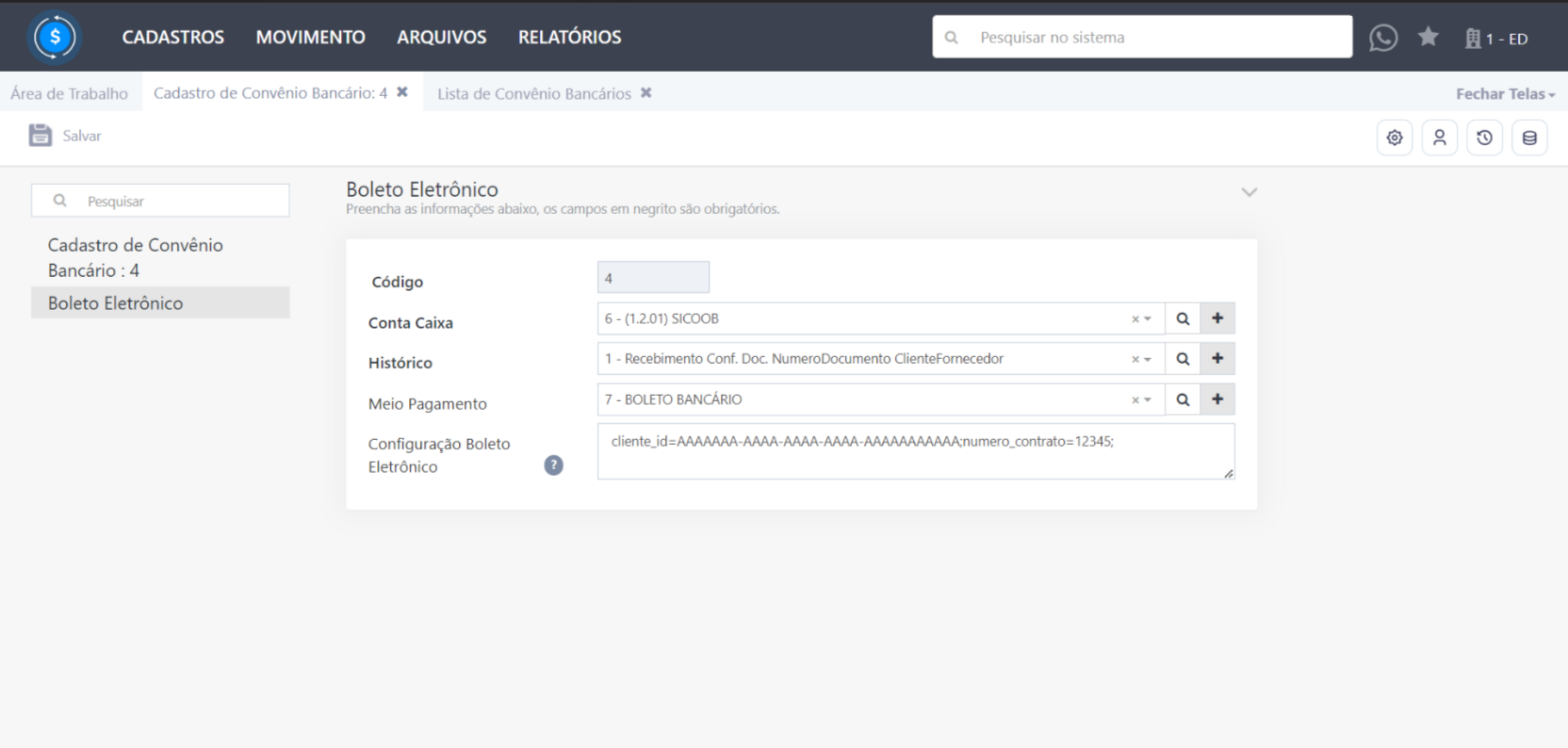Search Meio Pagamento with magnifier icon
This screenshot has height=748, width=1568.
1183,399
